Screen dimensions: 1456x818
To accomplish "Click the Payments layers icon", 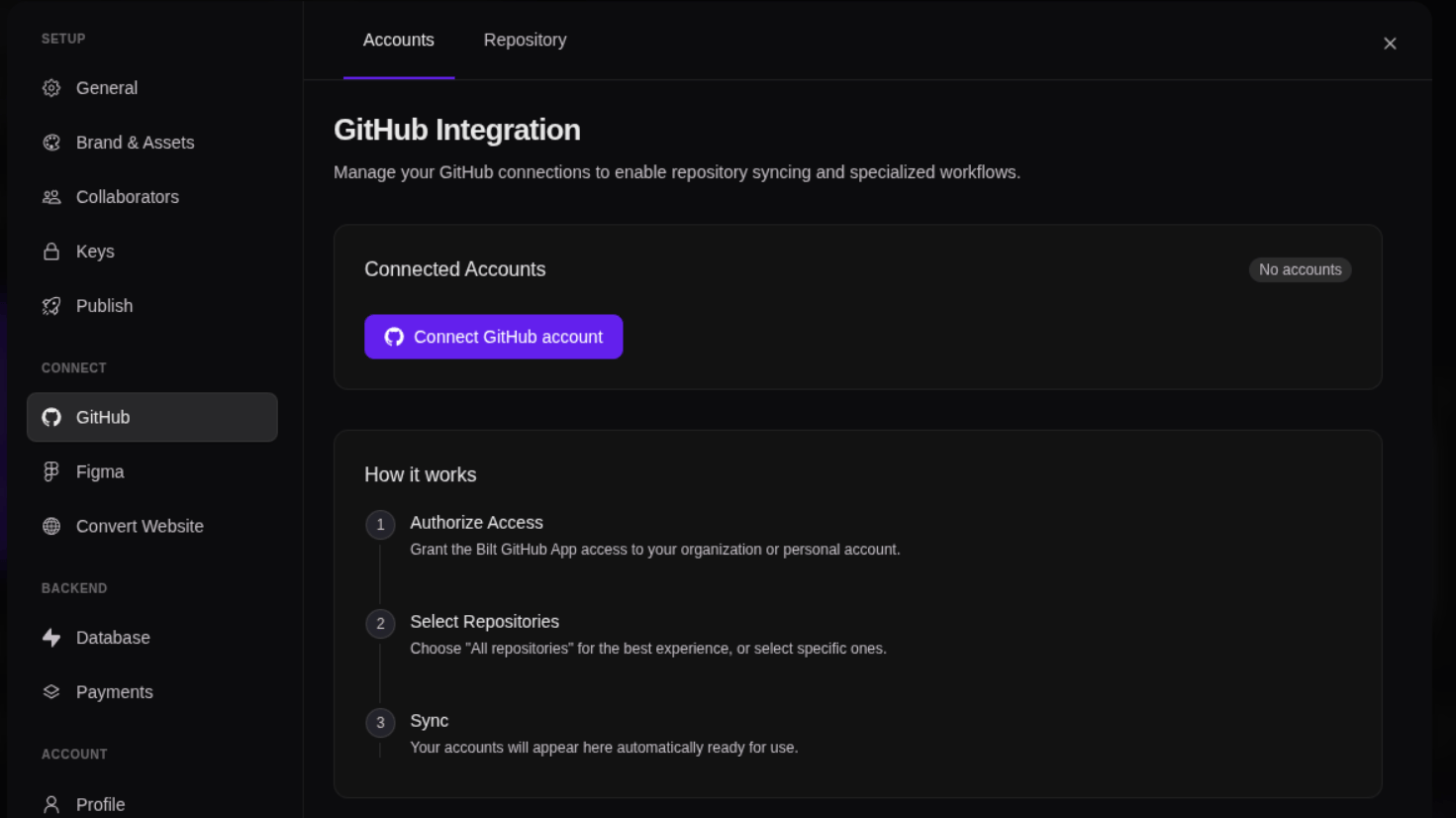I will 51,692.
